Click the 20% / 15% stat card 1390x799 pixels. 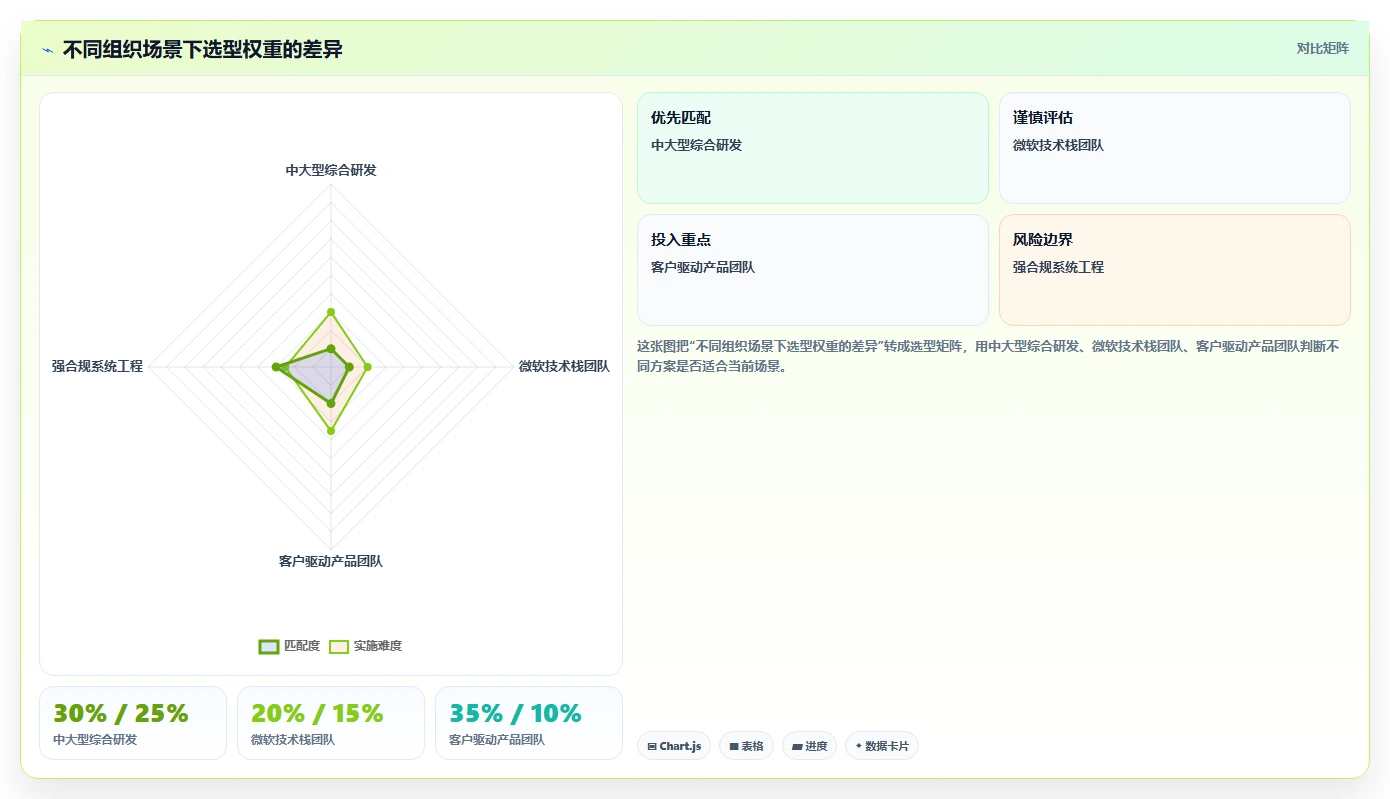pos(331,723)
